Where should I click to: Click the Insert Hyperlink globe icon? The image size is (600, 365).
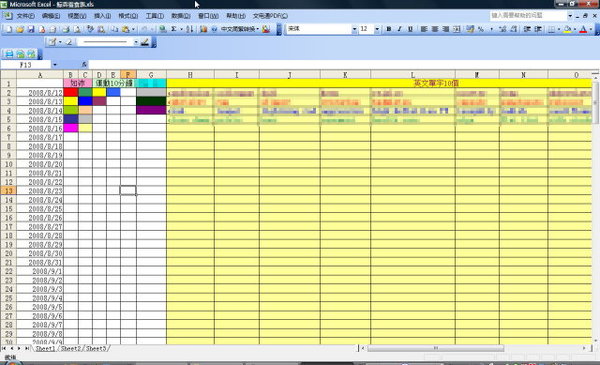tap(163, 29)
